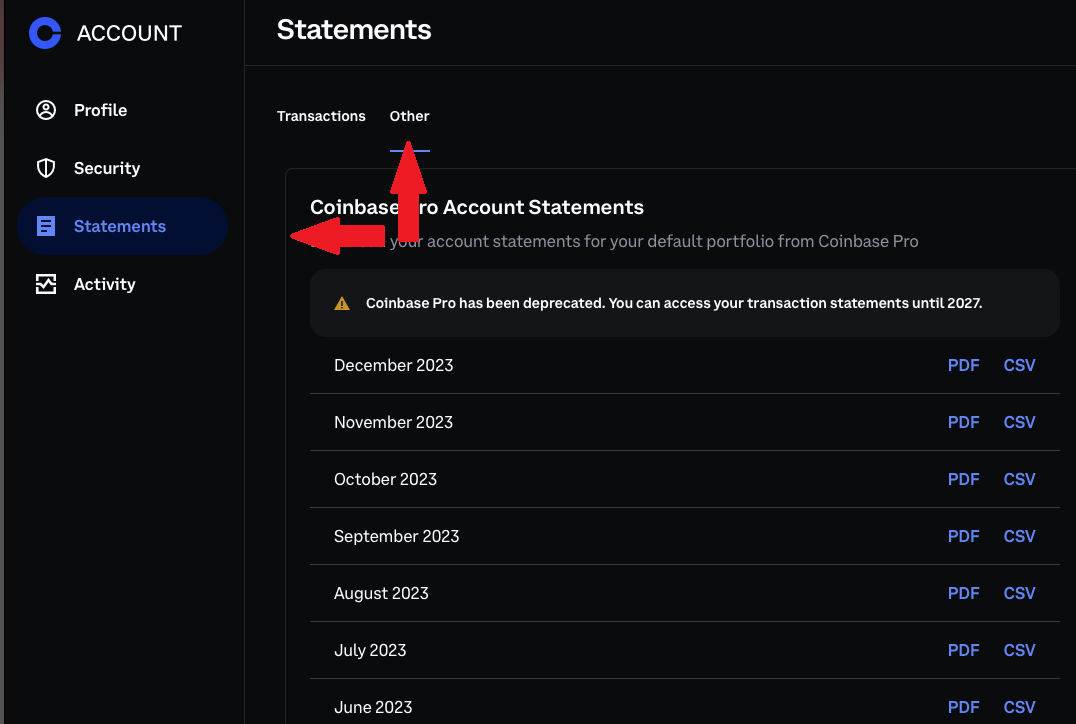Download December 2023 statement as PDF
The height and width of the screenshot is (724, 1076).
pyautogui.click(x=963, y=365)
